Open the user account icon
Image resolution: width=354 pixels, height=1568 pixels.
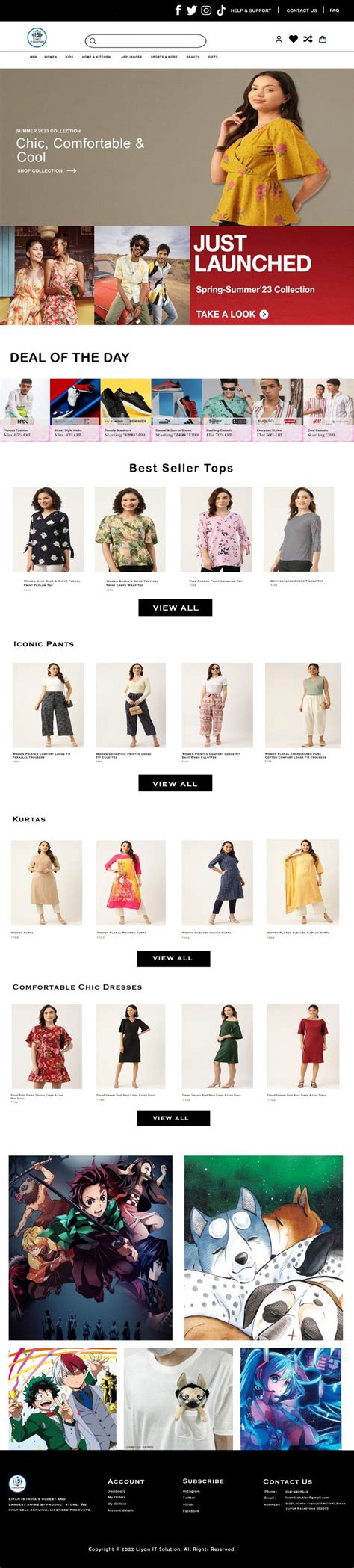point(279,39)
